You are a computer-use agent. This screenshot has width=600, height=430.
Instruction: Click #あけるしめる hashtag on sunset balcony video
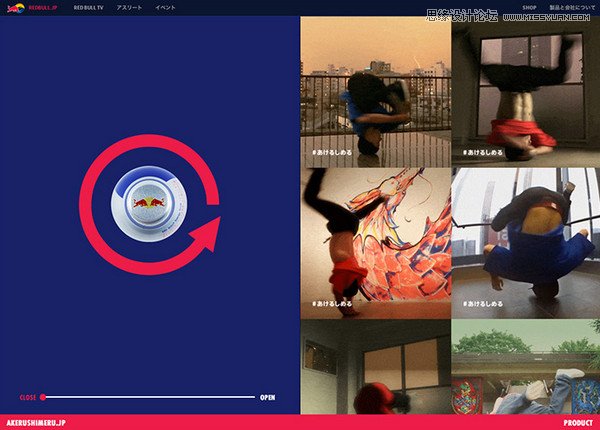coord(332,152)
